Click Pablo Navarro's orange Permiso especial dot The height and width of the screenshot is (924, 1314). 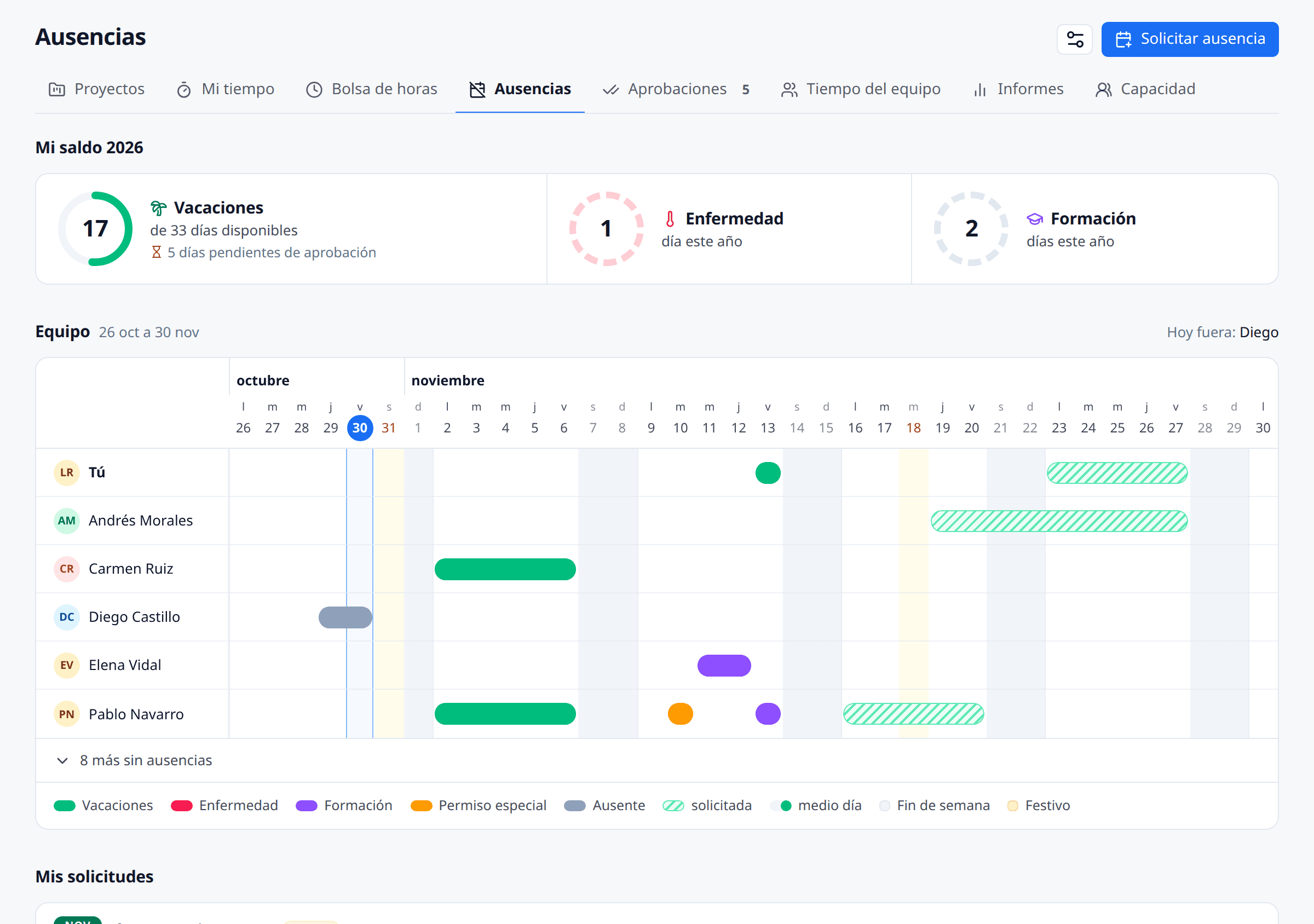pos(680,714)
